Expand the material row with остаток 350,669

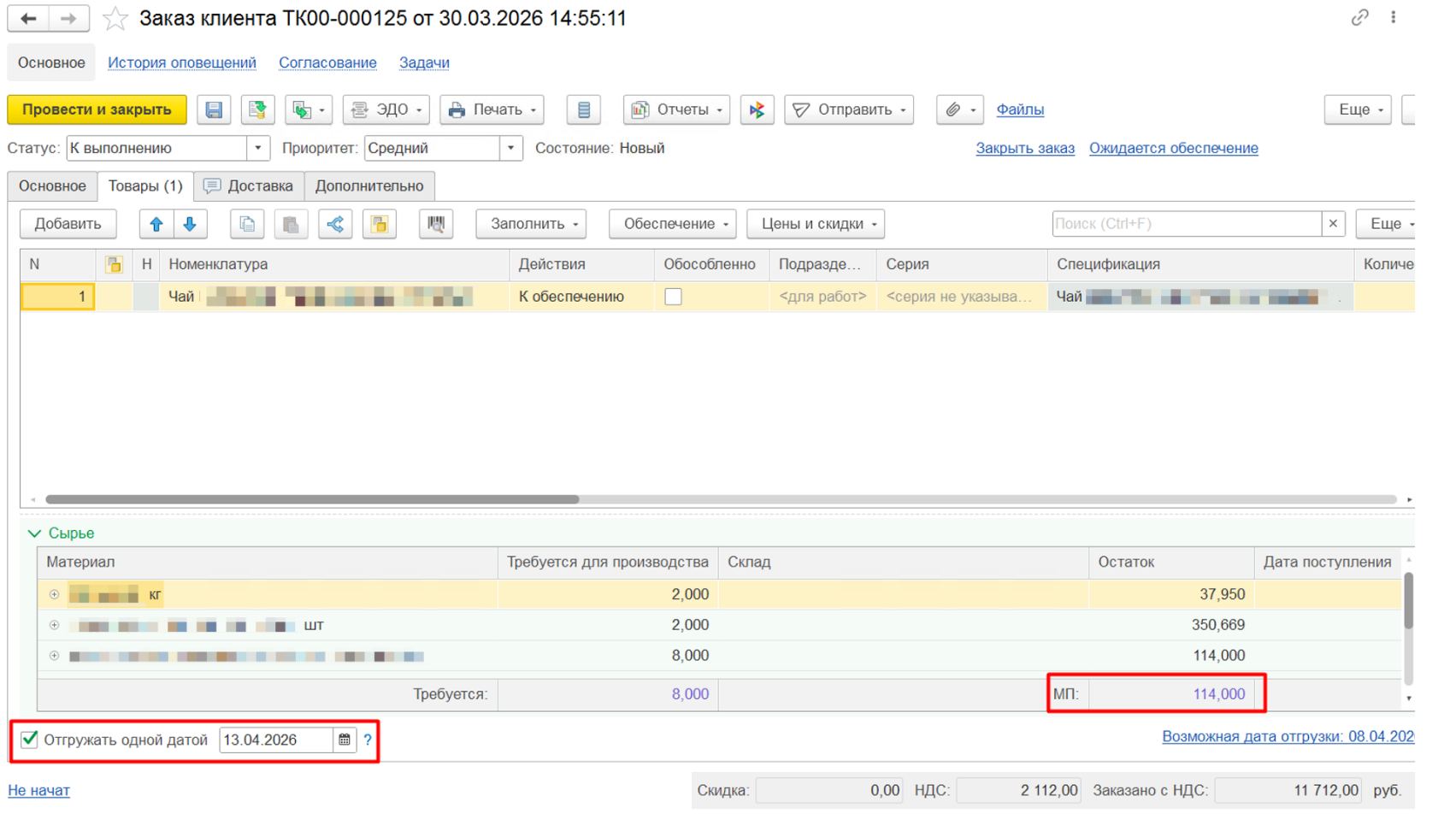55,625
